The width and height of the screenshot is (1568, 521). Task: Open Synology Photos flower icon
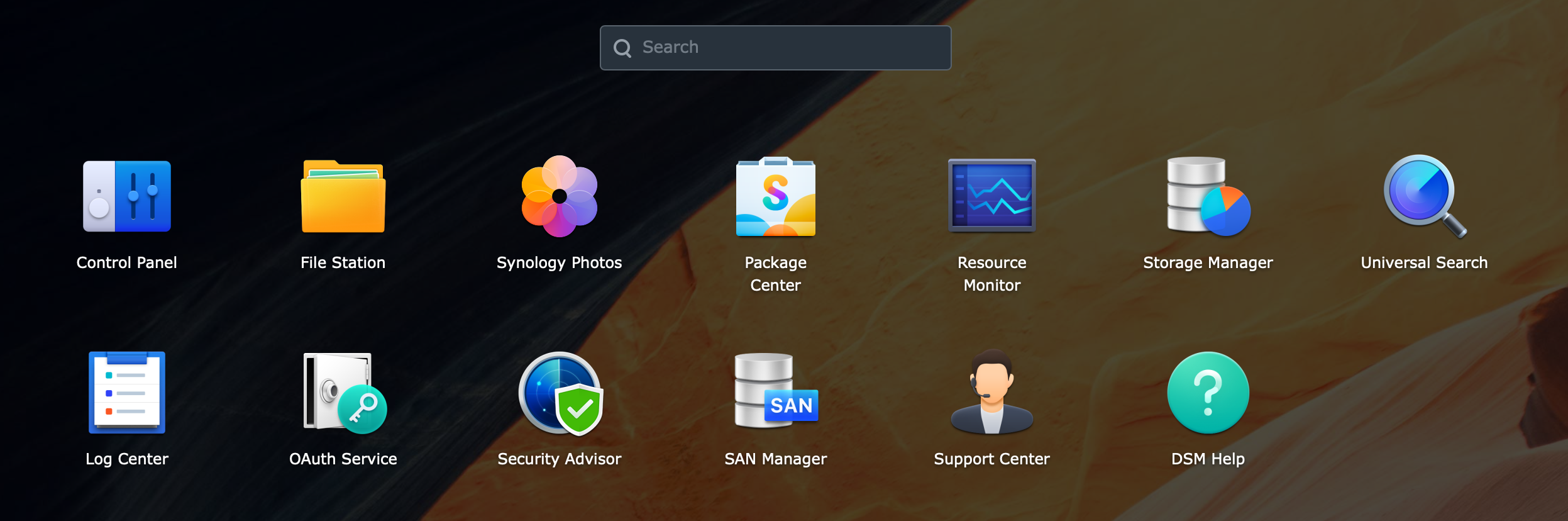tap(560, 196)
